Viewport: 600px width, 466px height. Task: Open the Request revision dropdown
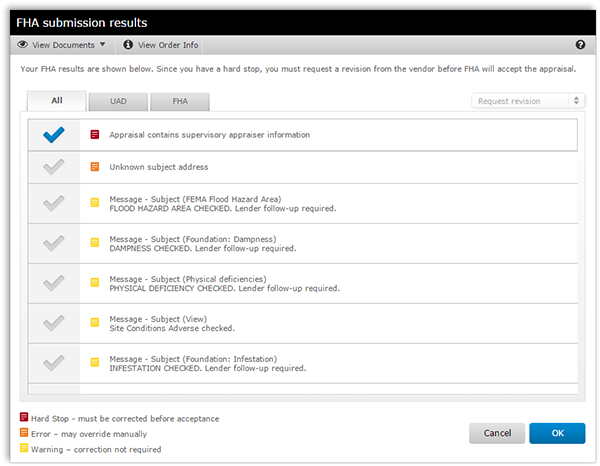pyautogui.click(x=528, y=101)
